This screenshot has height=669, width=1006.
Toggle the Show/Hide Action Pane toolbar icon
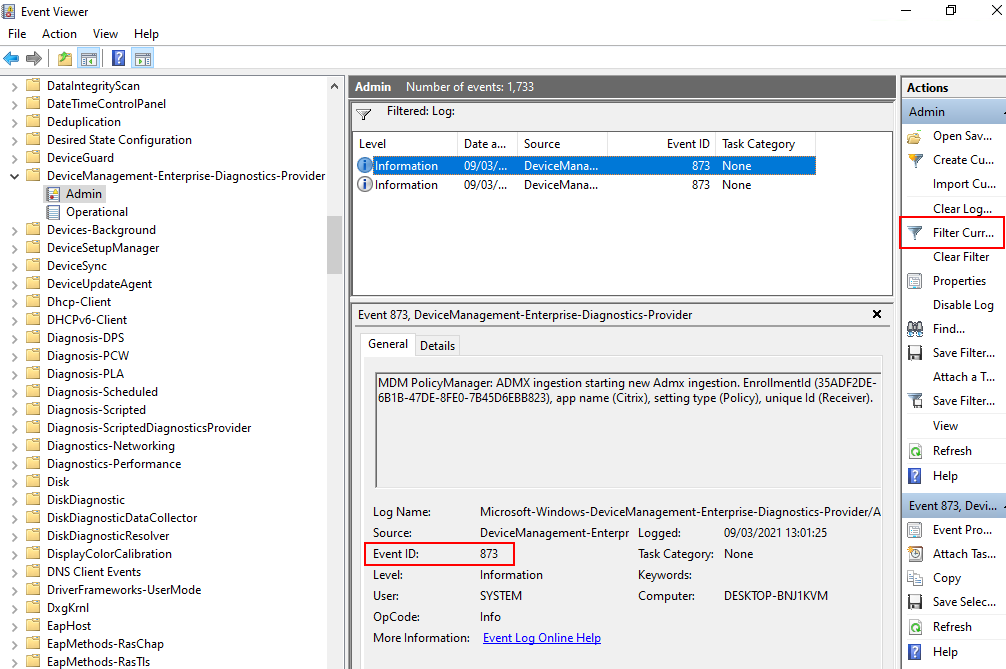click(x=143, y=59)
